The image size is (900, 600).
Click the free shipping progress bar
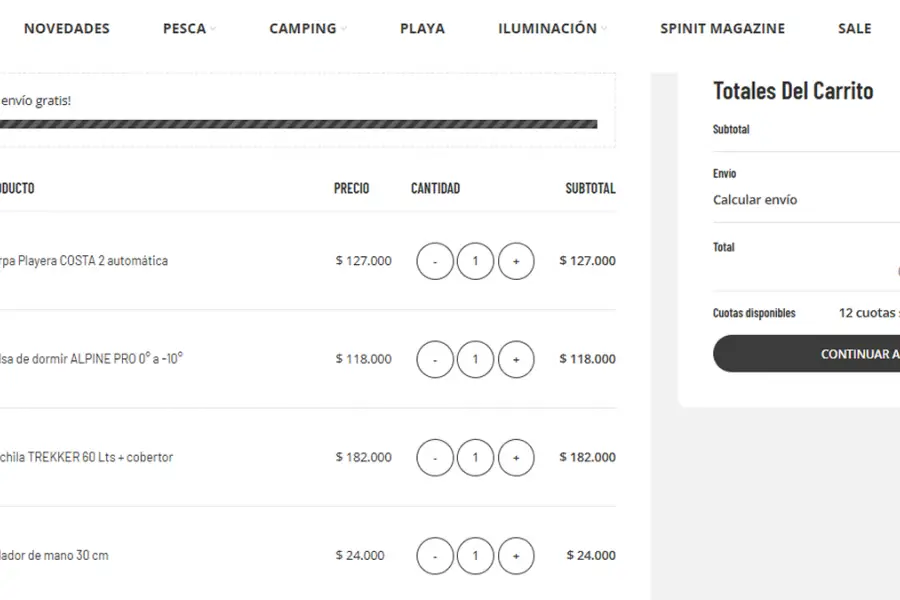[x=298, y=125]
